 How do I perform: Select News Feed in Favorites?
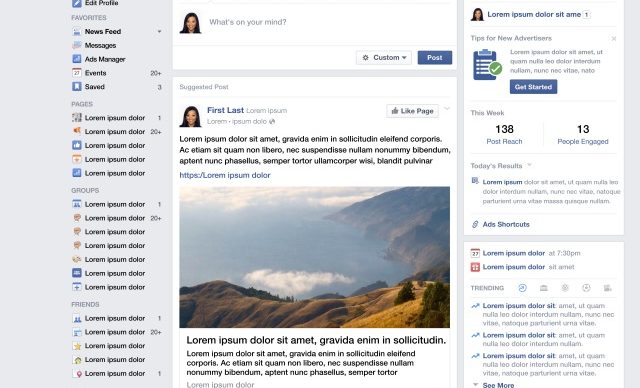(x=103, y=31)
